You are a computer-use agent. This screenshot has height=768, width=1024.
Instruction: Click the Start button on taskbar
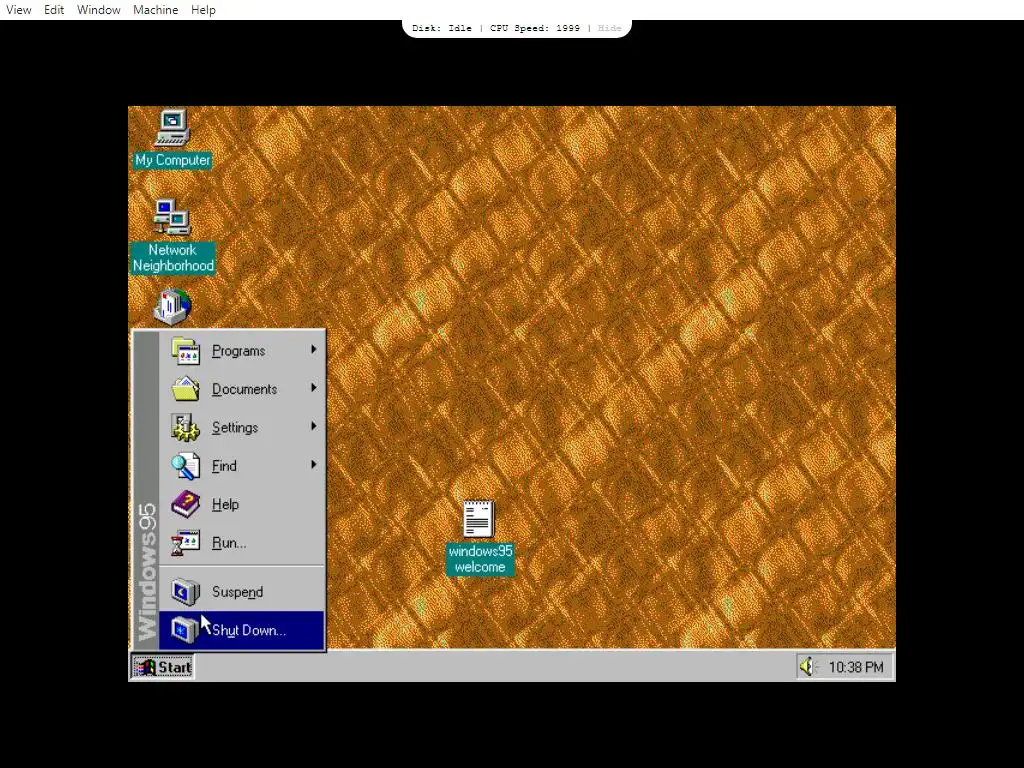tap(163, 667)
